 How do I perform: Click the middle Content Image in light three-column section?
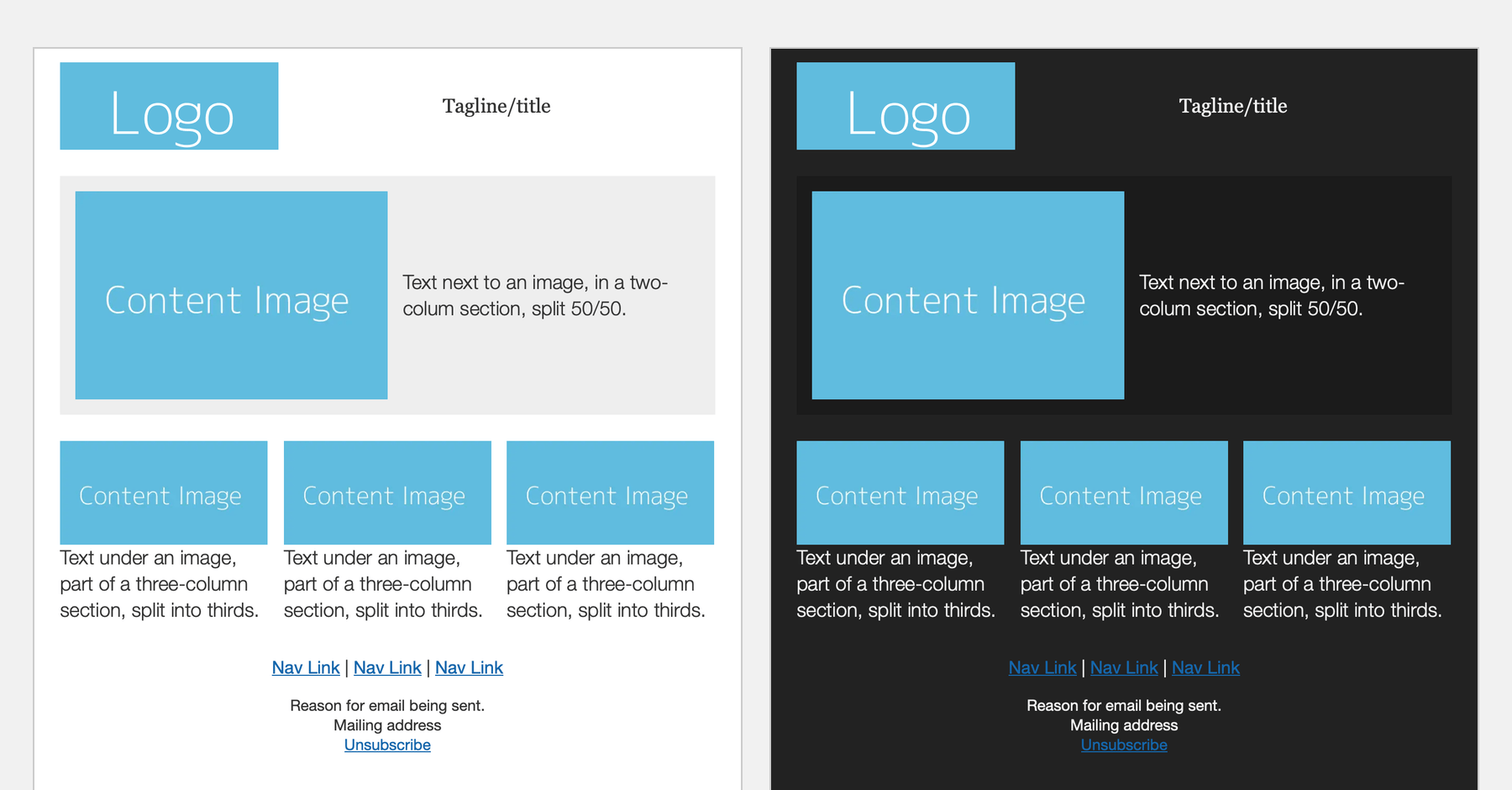386,493
